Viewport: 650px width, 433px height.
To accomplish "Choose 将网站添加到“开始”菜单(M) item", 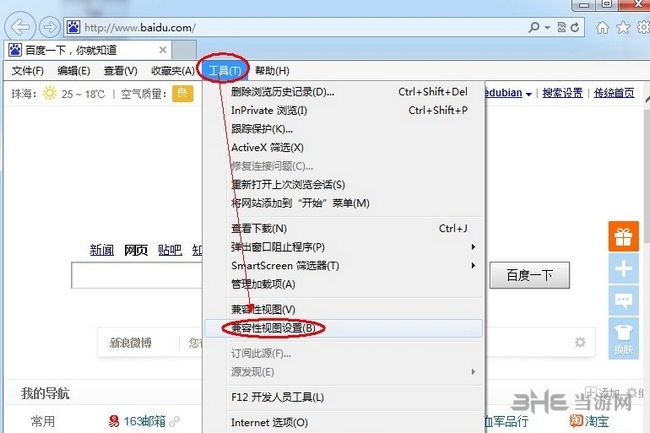I will pyautogui.click(x=343, y=203).
